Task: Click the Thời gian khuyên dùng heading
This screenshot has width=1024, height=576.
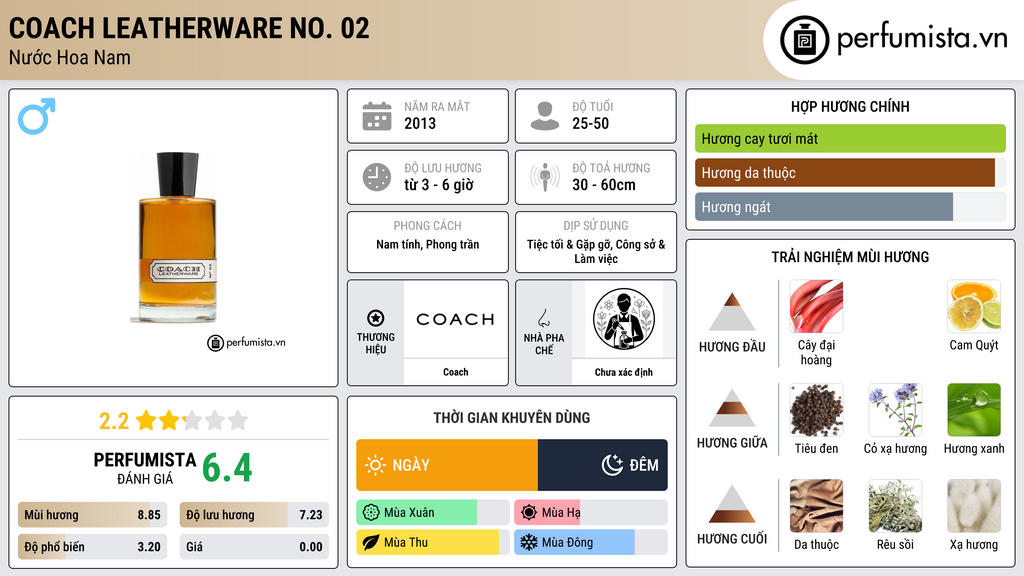Action: pyautogui.click(x=512, y=418)
